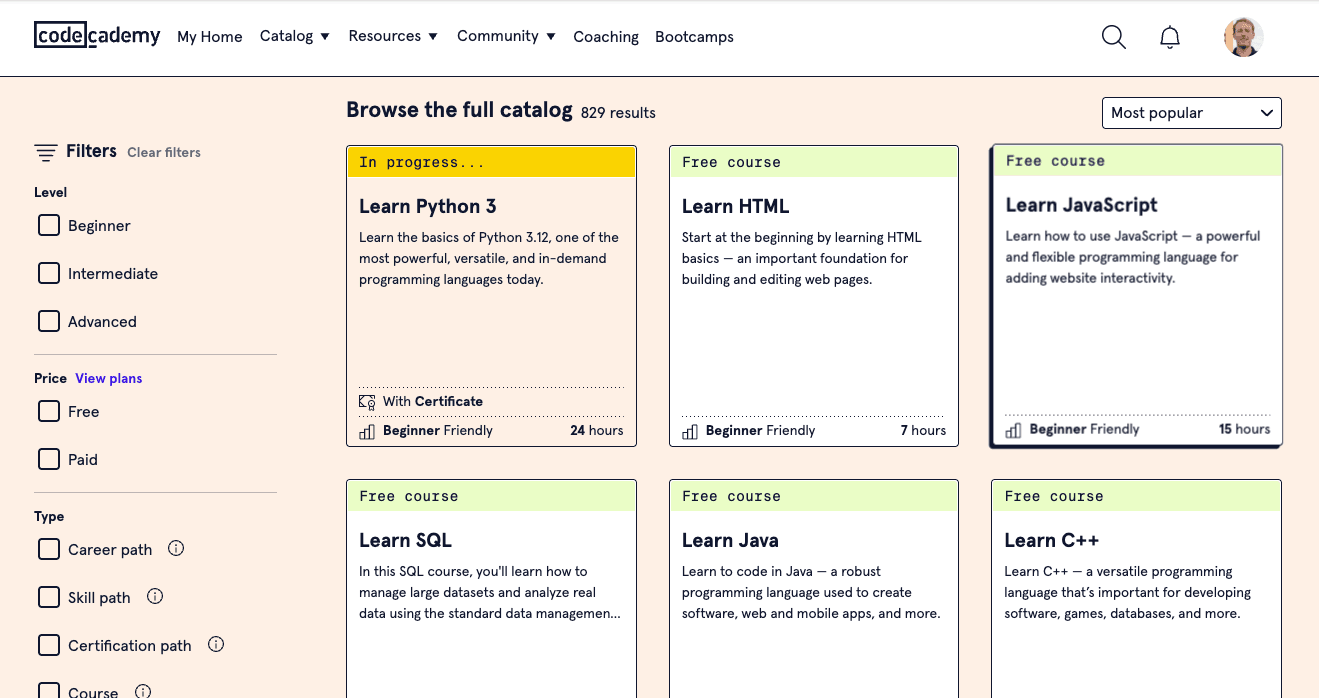
Task: Click the level bars icon on Learn HTML
Action: pos(690,431)
